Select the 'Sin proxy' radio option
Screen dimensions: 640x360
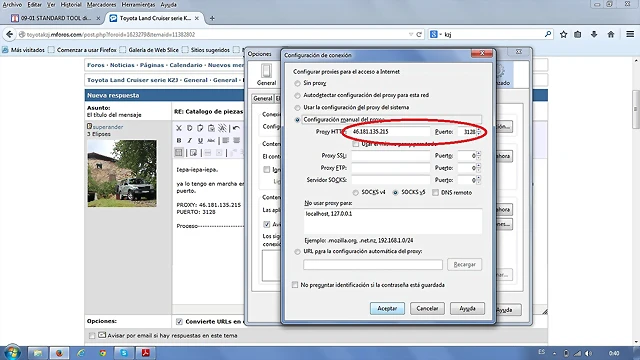click(298, 83)
